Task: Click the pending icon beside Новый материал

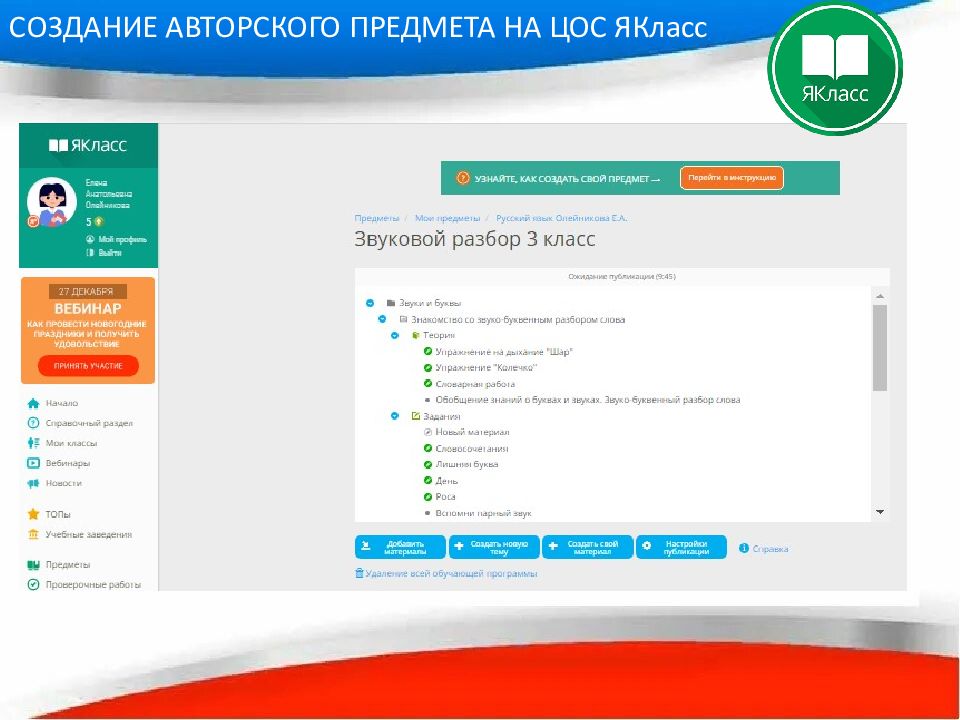Action: (x=428, y=432)
